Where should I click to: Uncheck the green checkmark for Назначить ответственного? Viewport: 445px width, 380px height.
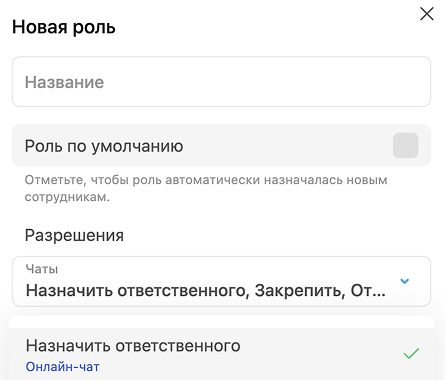click(x=411, y=354)
